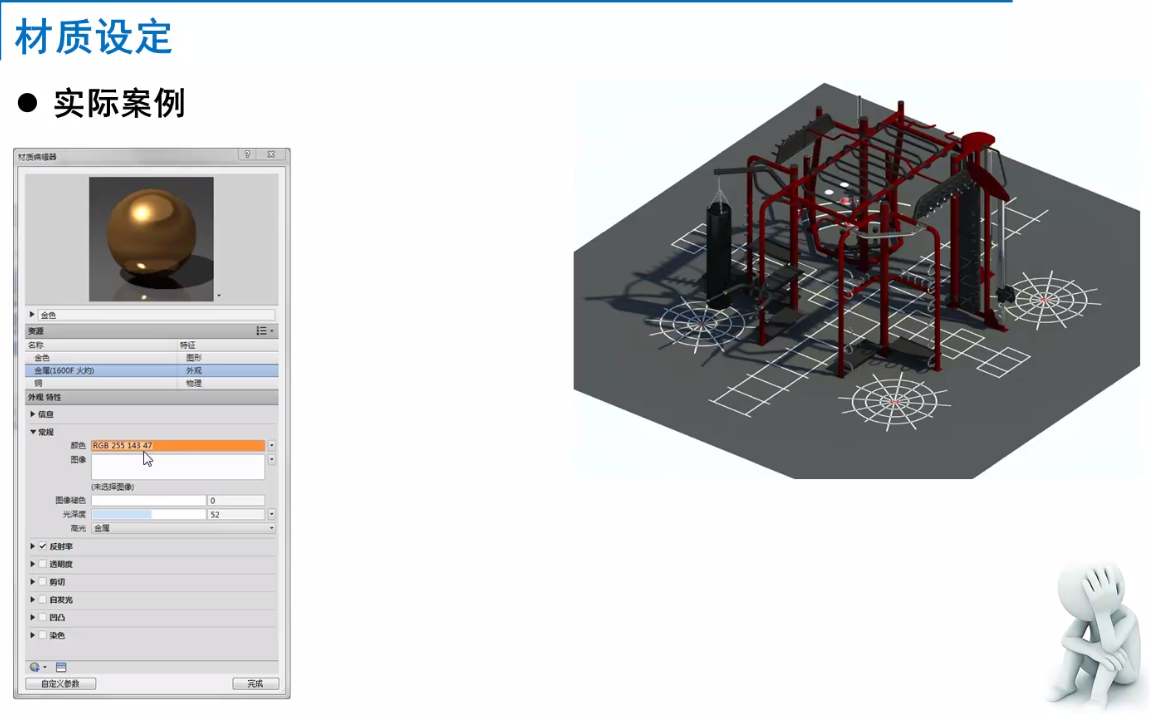Click the 完成 button

255,684
